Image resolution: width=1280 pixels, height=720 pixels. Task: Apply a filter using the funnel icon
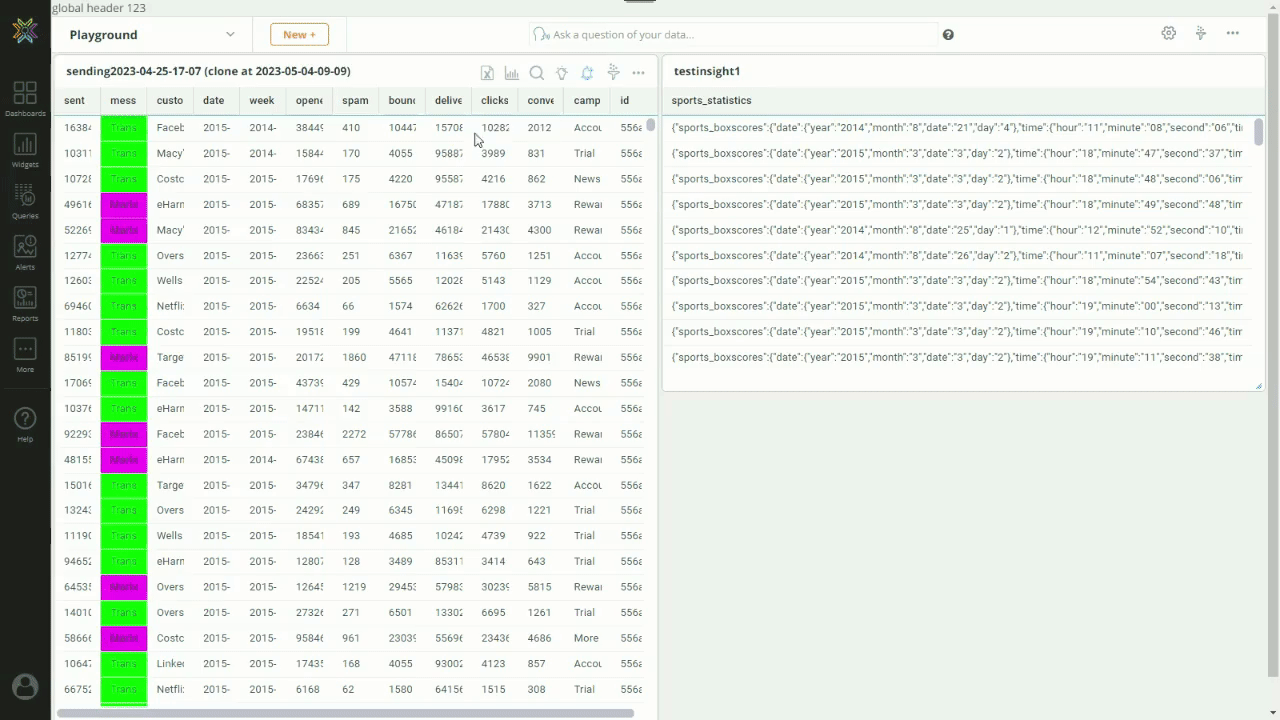(x=613, y=73)
